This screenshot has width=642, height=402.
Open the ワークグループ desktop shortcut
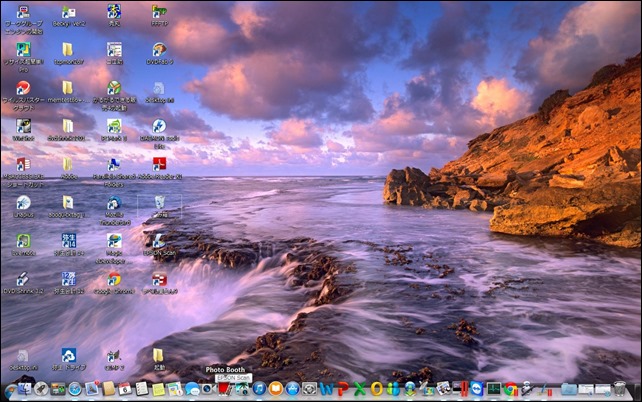point(23,19)
